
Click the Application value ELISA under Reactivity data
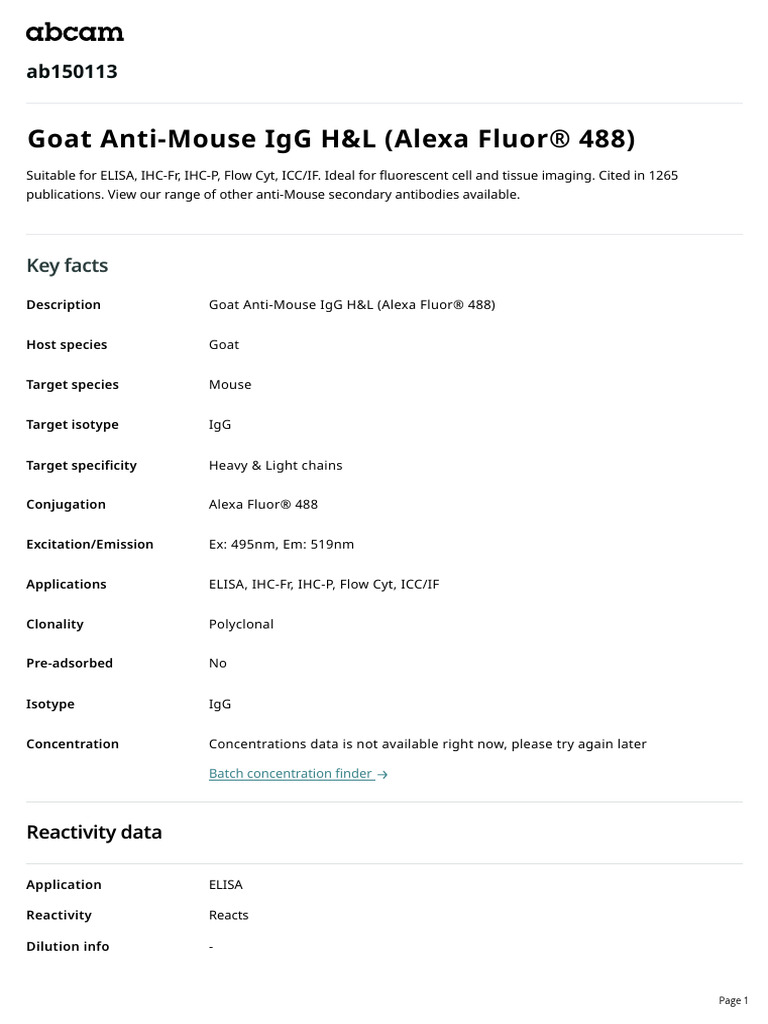point(225,884)
